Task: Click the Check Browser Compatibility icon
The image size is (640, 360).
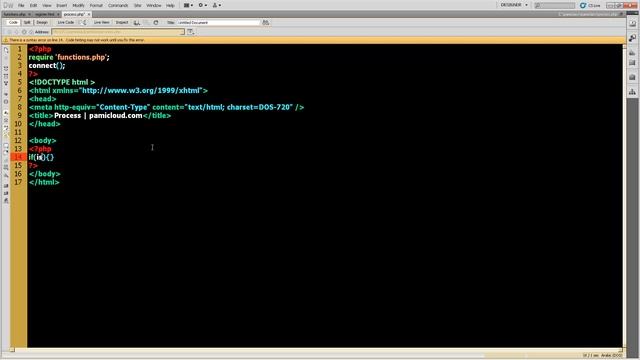Action: pos(266,22)
